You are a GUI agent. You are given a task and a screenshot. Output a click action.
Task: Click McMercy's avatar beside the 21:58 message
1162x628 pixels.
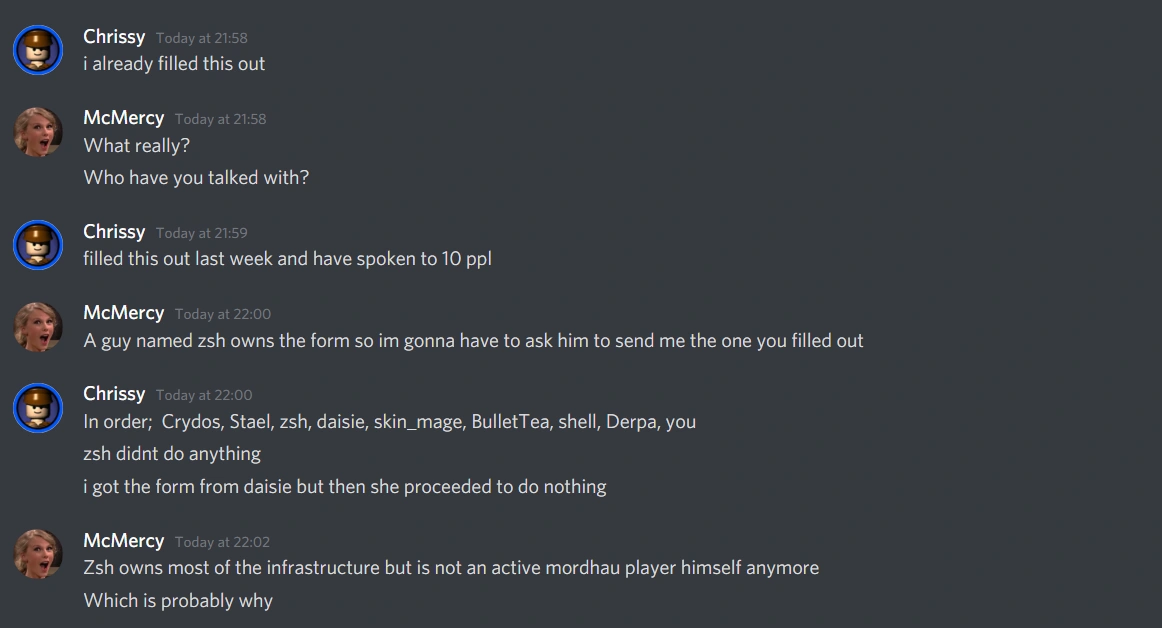38,131
